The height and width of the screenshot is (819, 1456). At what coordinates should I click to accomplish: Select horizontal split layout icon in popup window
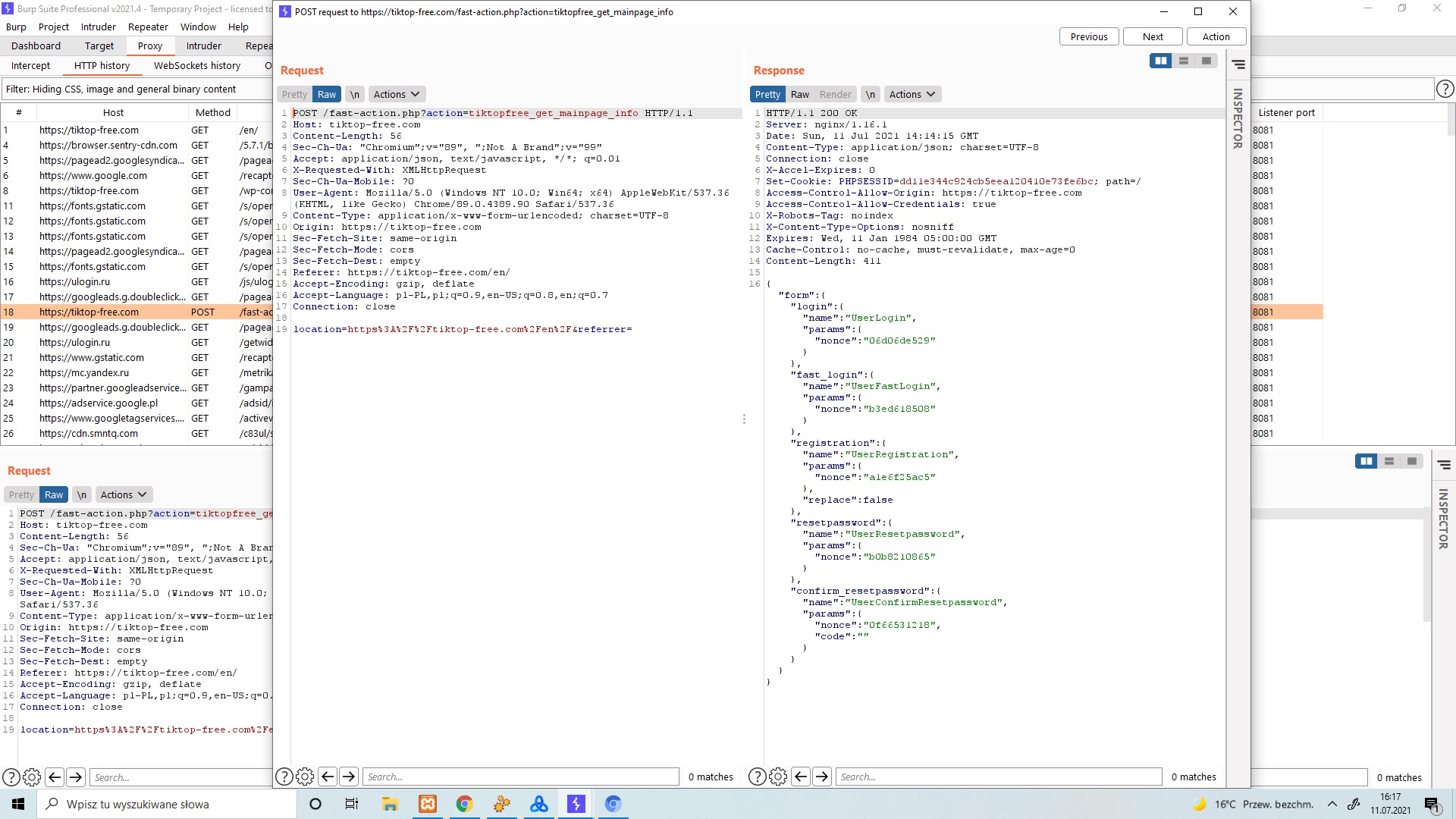tap(1184, 61)
